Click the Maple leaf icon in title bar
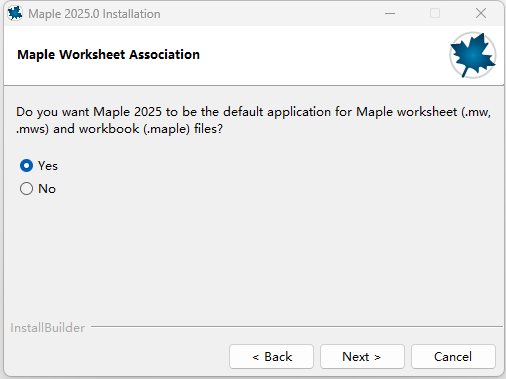 pos(15,13)
